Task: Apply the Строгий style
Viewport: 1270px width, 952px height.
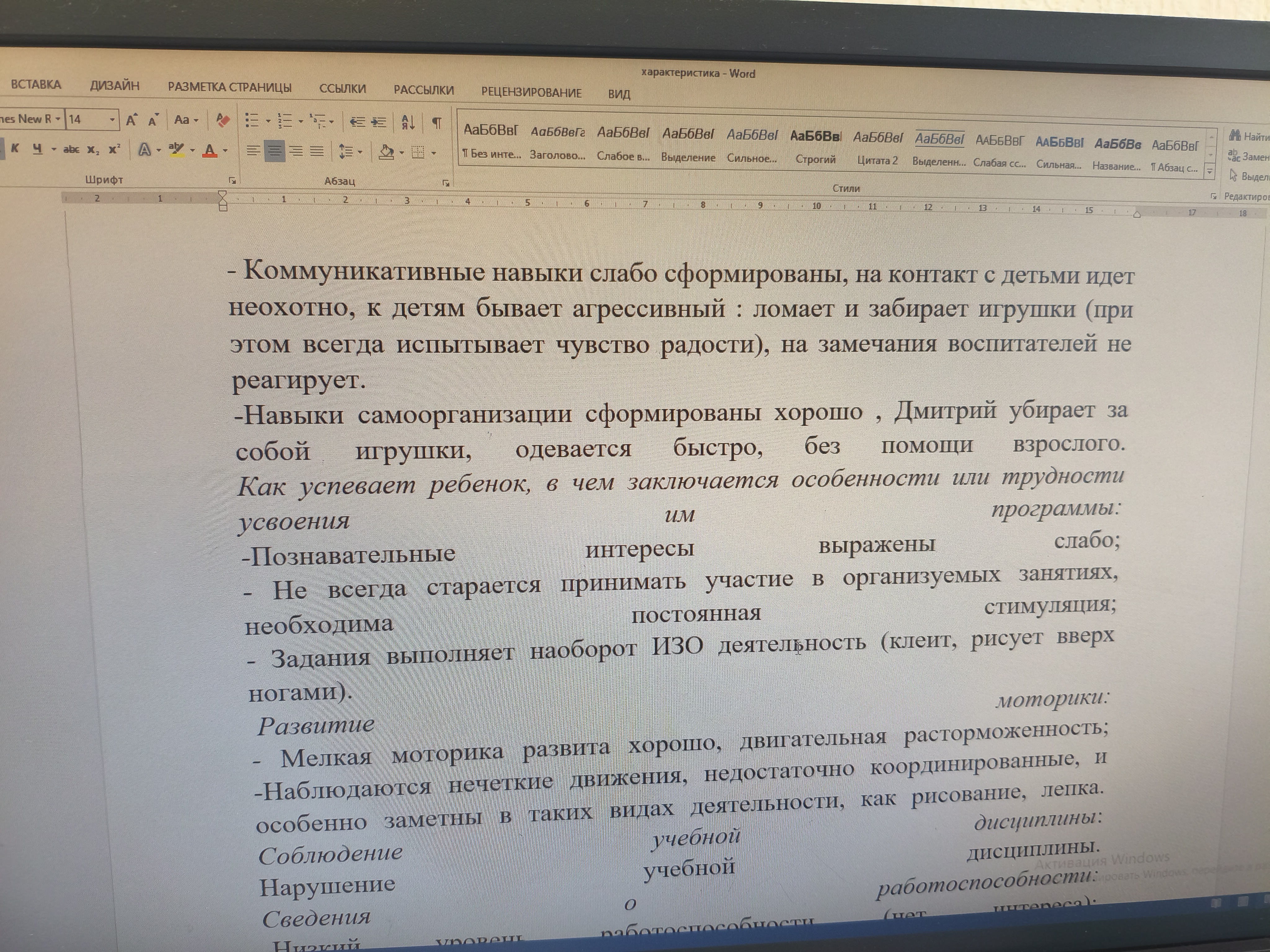Action: pyautogui.click(x=815, y=146)
